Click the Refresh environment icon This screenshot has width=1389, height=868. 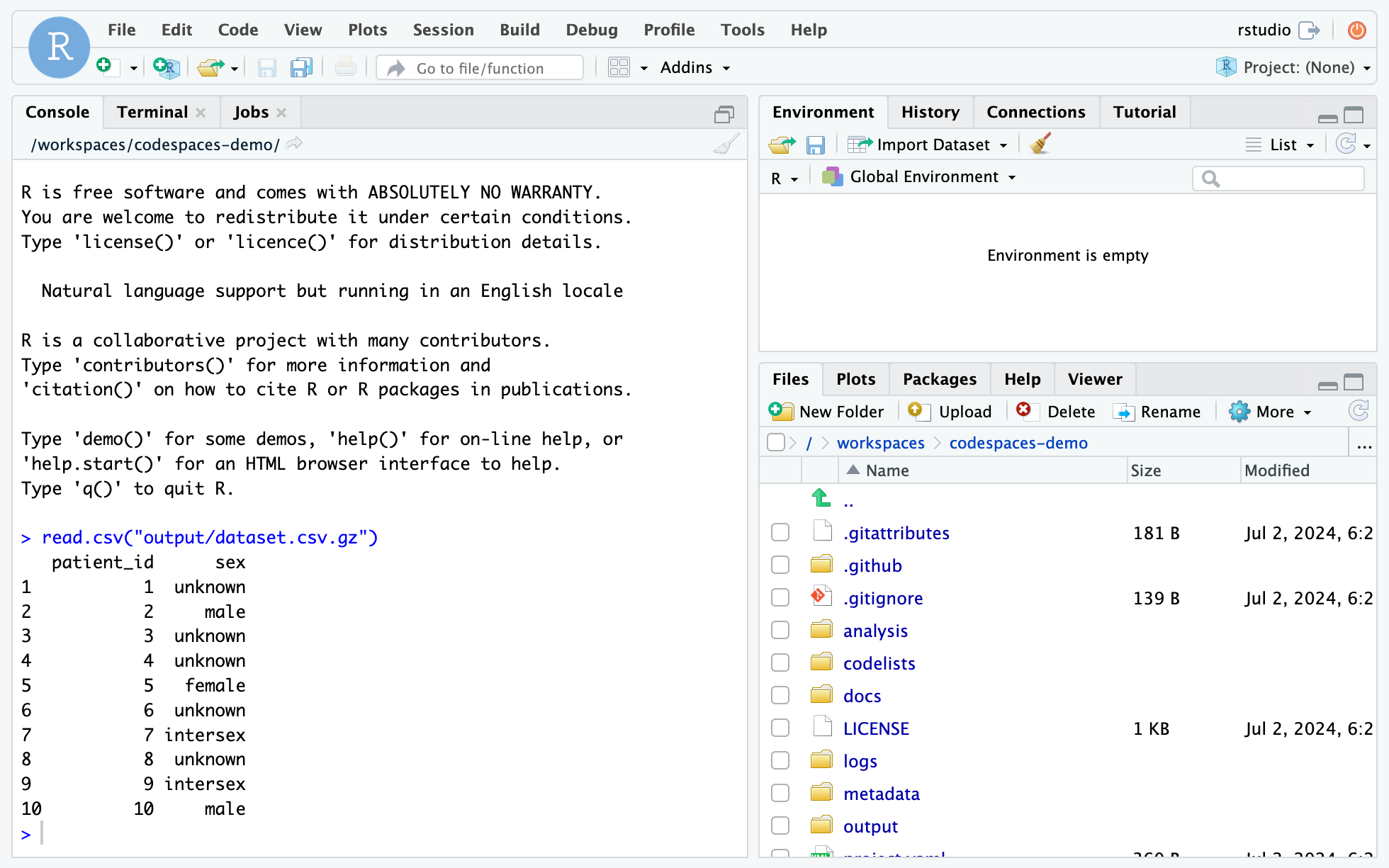1346,144
